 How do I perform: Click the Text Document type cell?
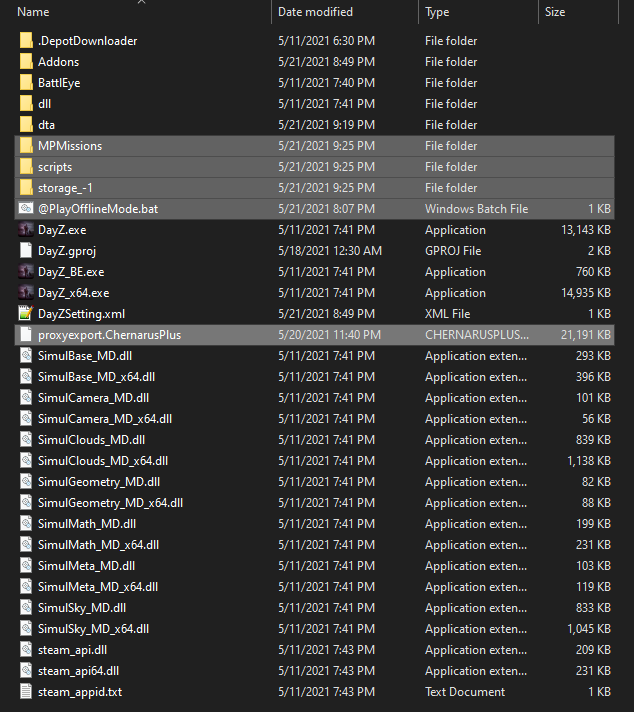point(465,692)
